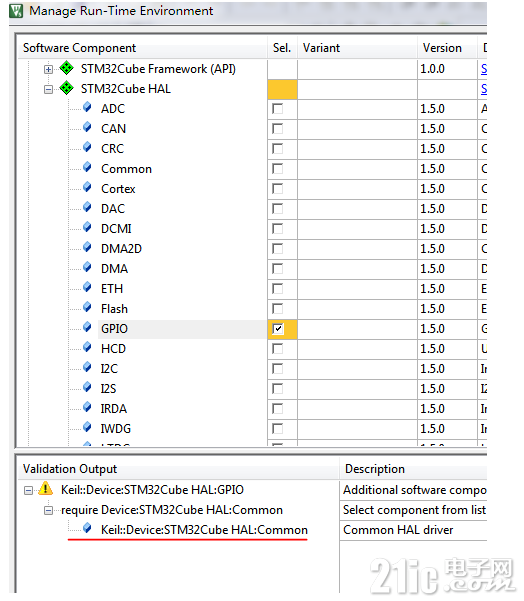Collapse the STM32Cube HAL tree node

(x=48, y=89)
